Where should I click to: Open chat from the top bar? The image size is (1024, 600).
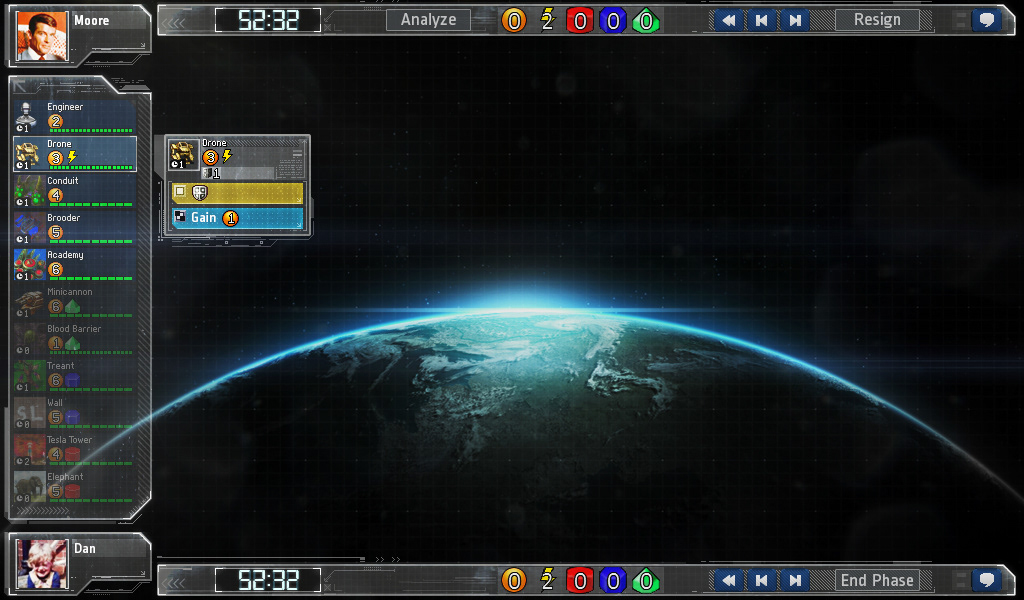coord(987,20)
